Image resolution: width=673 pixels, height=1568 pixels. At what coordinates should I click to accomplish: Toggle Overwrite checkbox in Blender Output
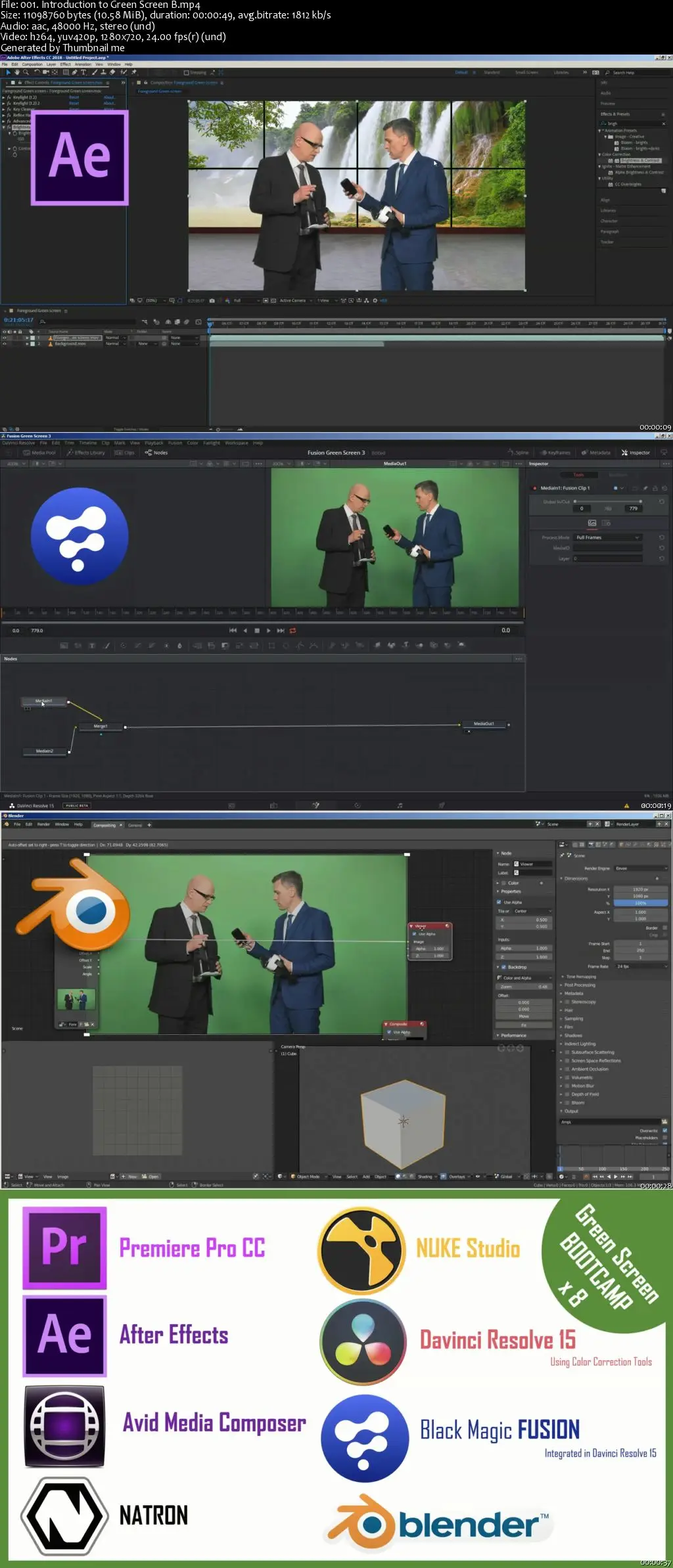pyautogui.click(x=665, y=1131)
